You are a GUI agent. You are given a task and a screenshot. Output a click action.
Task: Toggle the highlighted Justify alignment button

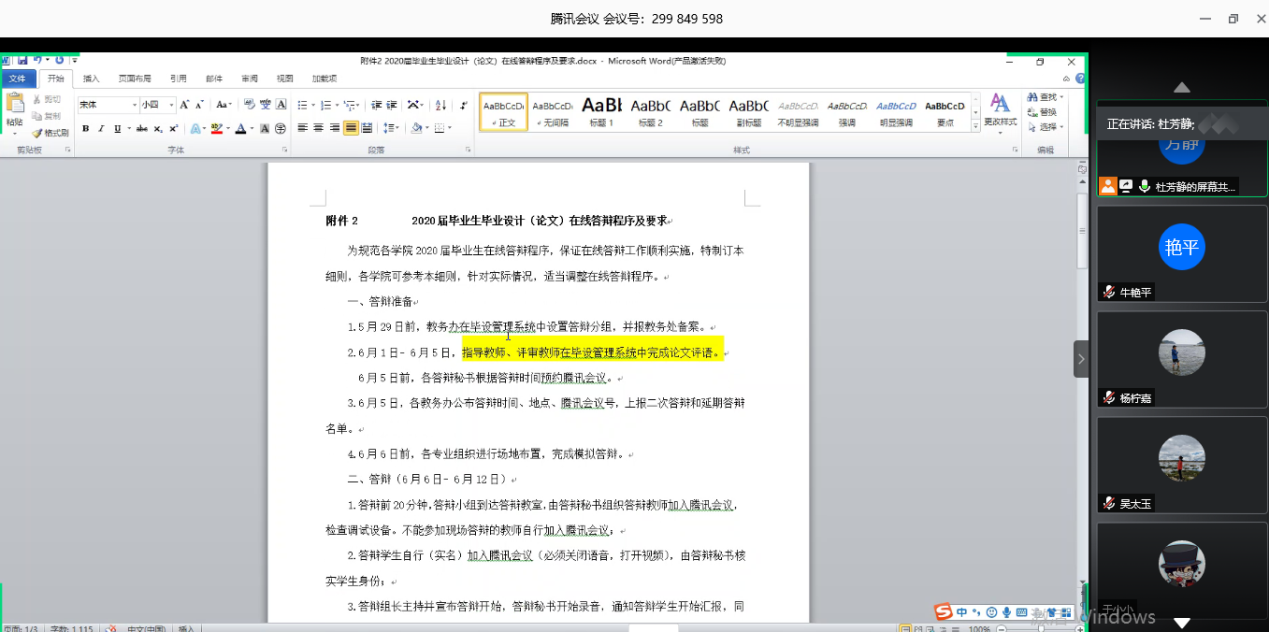351,128
